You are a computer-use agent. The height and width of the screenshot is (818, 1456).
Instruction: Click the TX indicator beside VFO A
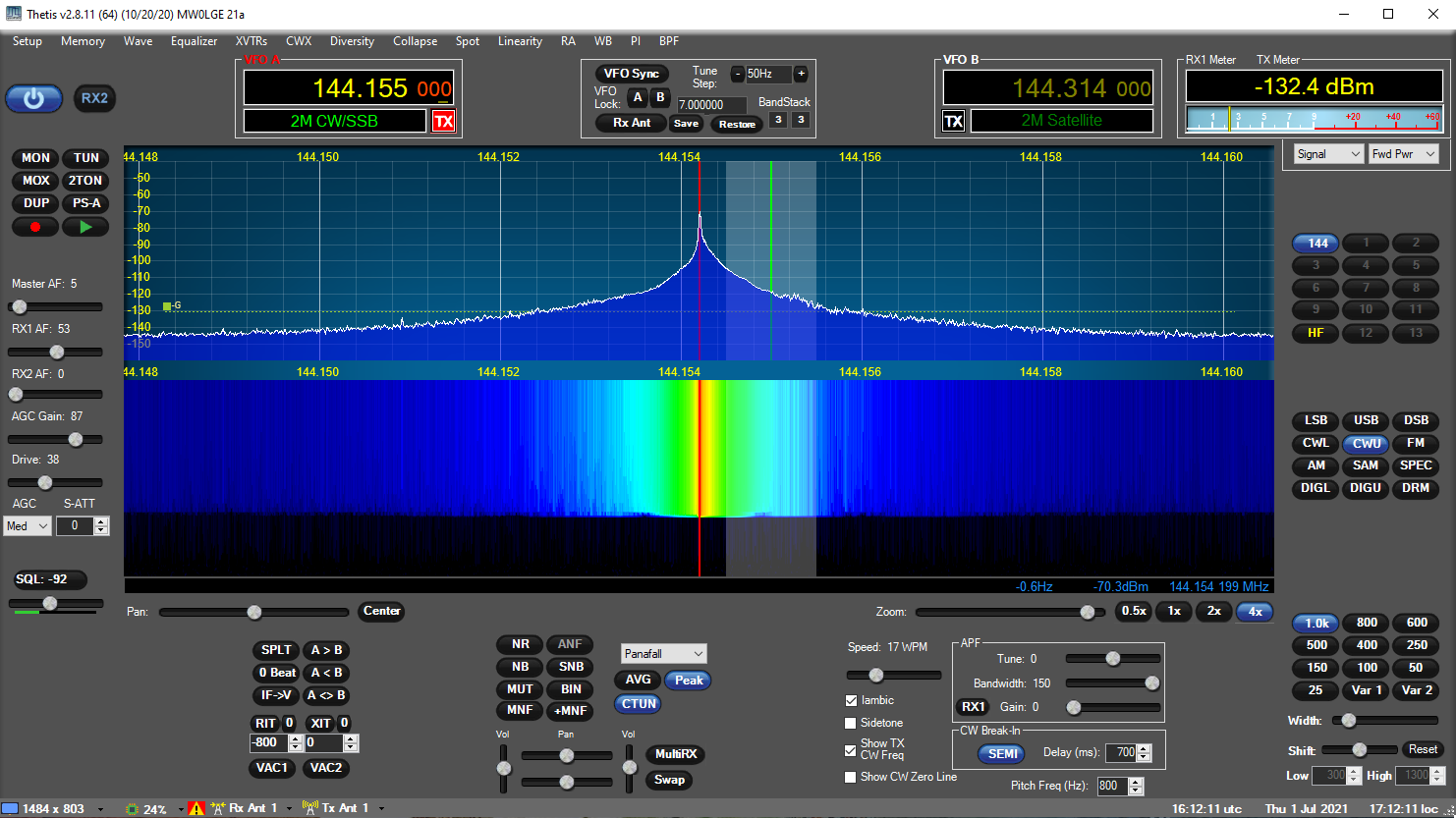(444, 120)
